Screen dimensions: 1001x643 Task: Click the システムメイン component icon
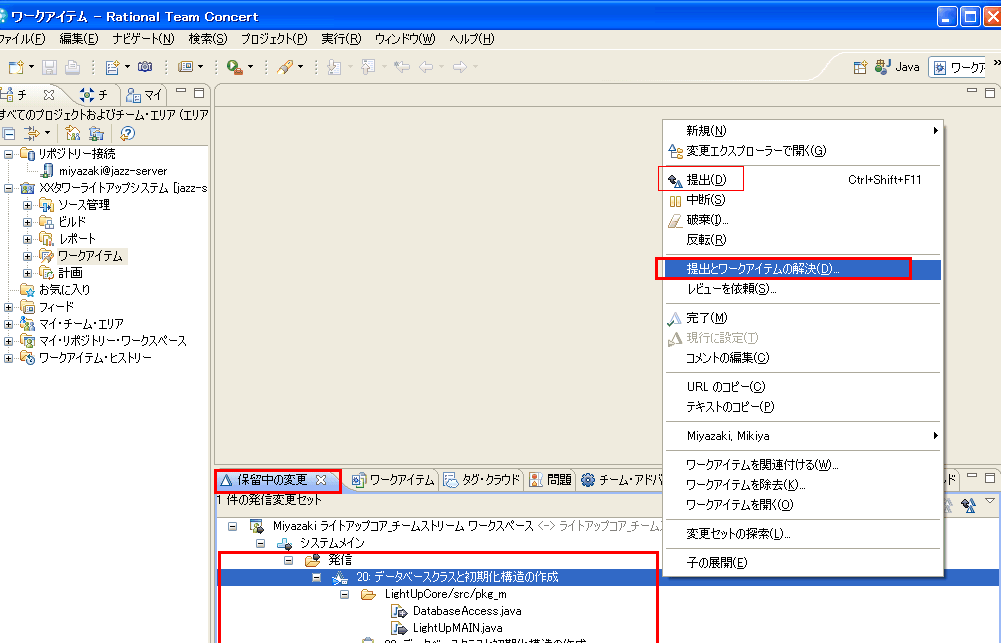(x=284, y=543)
